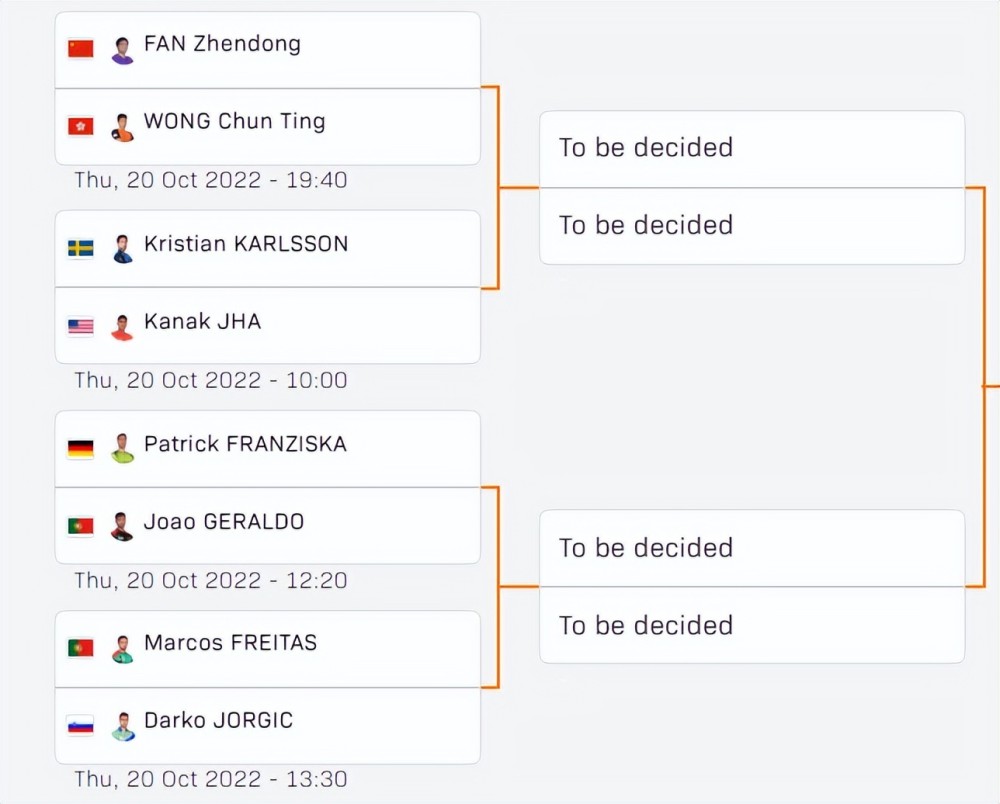Click Portugal flag beside Joao GERALDO
This screenshot has width=1000, height=804.
coord(81,526)
